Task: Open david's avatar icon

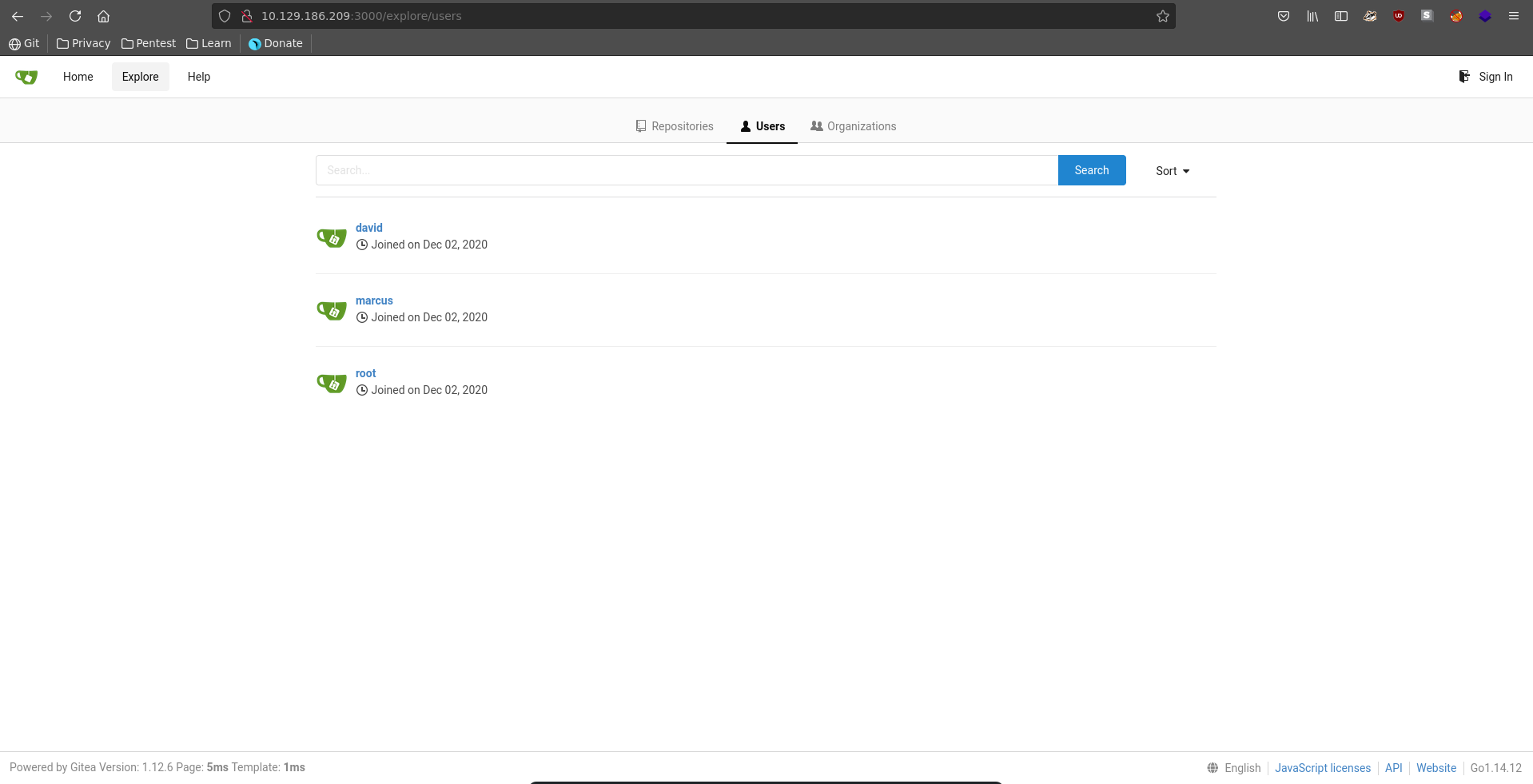Action: pos(332,237)
